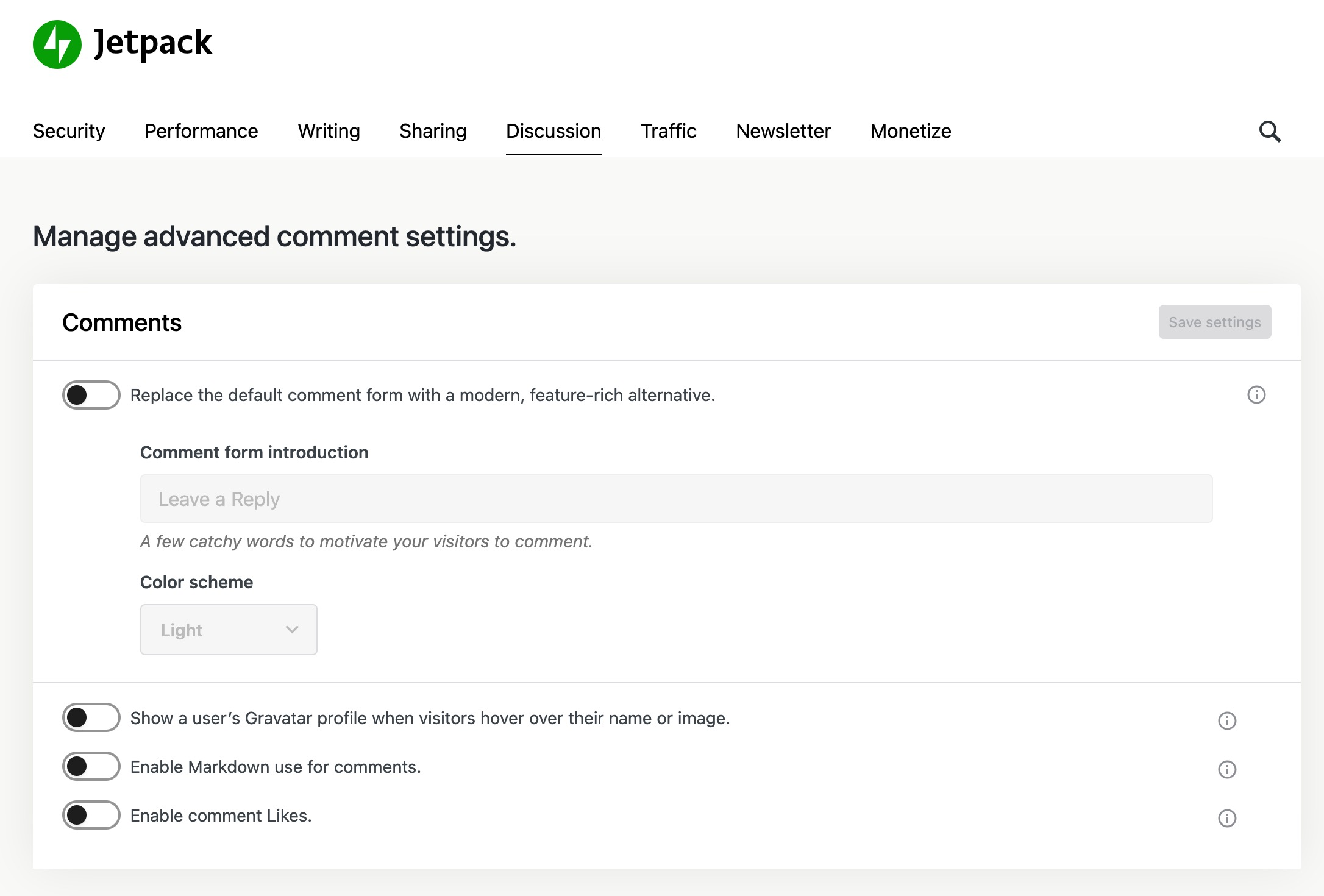Viewport: 1324px width, 896px height.
Task: Open the search magnifier icon
Action: click(1270, 131)
